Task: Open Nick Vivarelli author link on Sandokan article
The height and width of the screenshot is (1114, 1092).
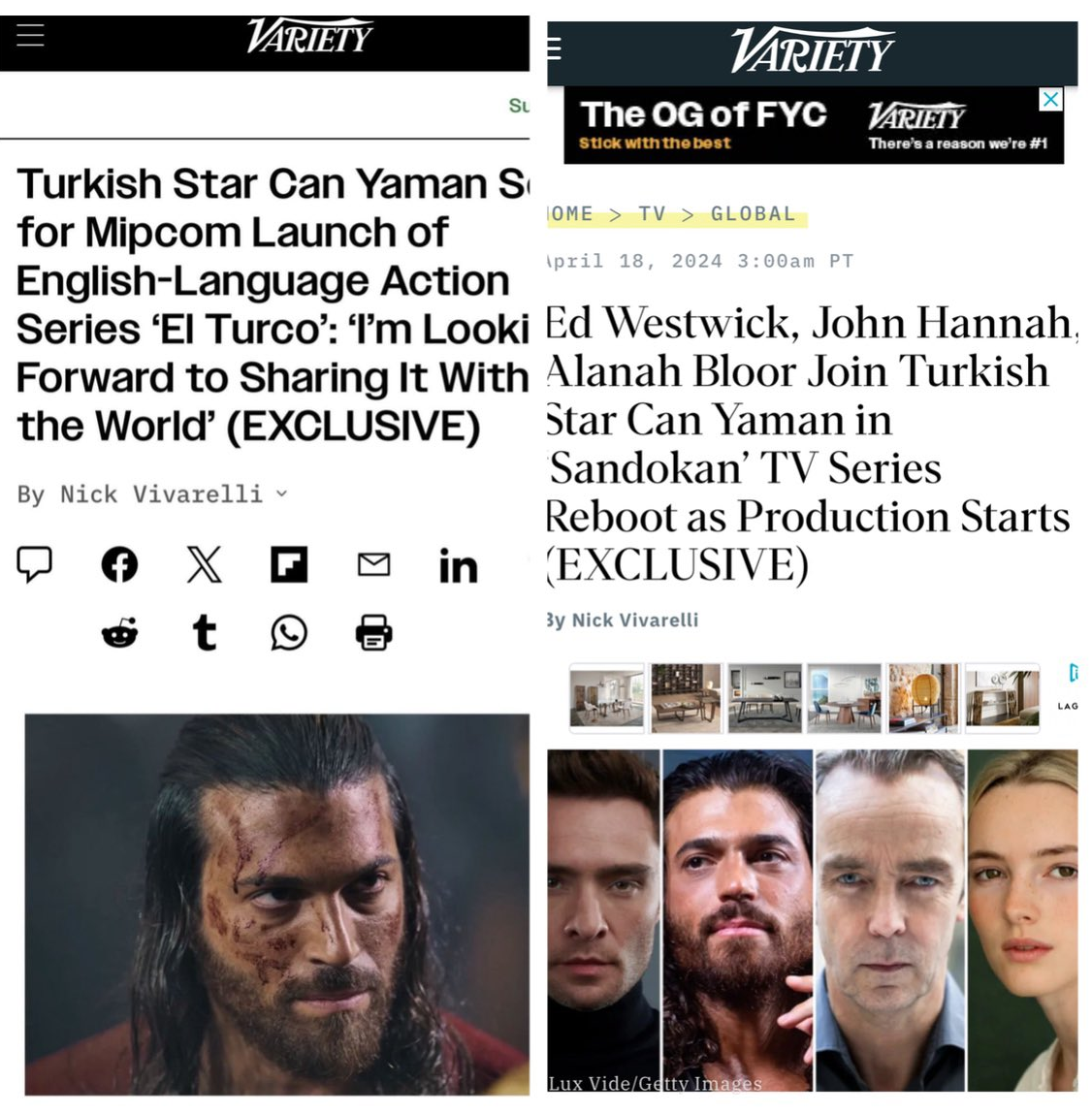Action: [x=635, y=621]
